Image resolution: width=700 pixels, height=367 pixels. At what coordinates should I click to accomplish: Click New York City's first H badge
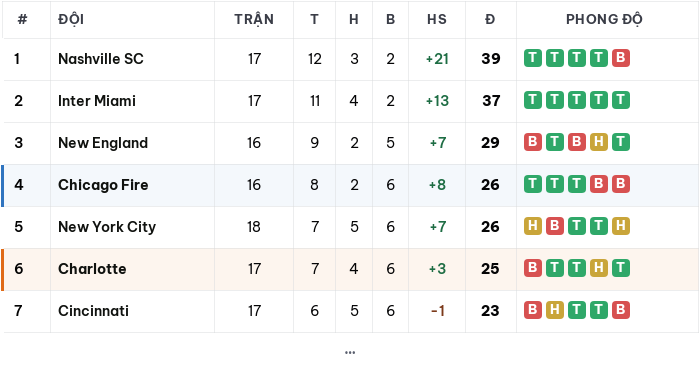(533, 226)
